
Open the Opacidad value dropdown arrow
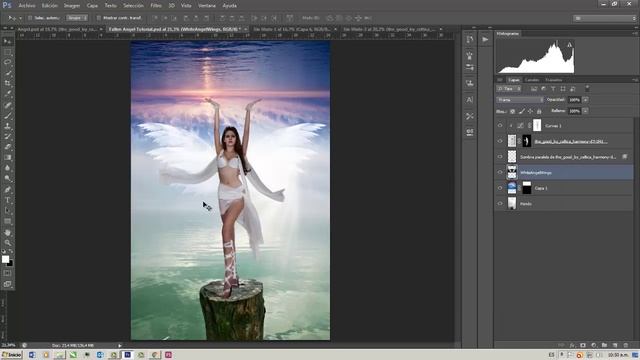click(585, 100)
